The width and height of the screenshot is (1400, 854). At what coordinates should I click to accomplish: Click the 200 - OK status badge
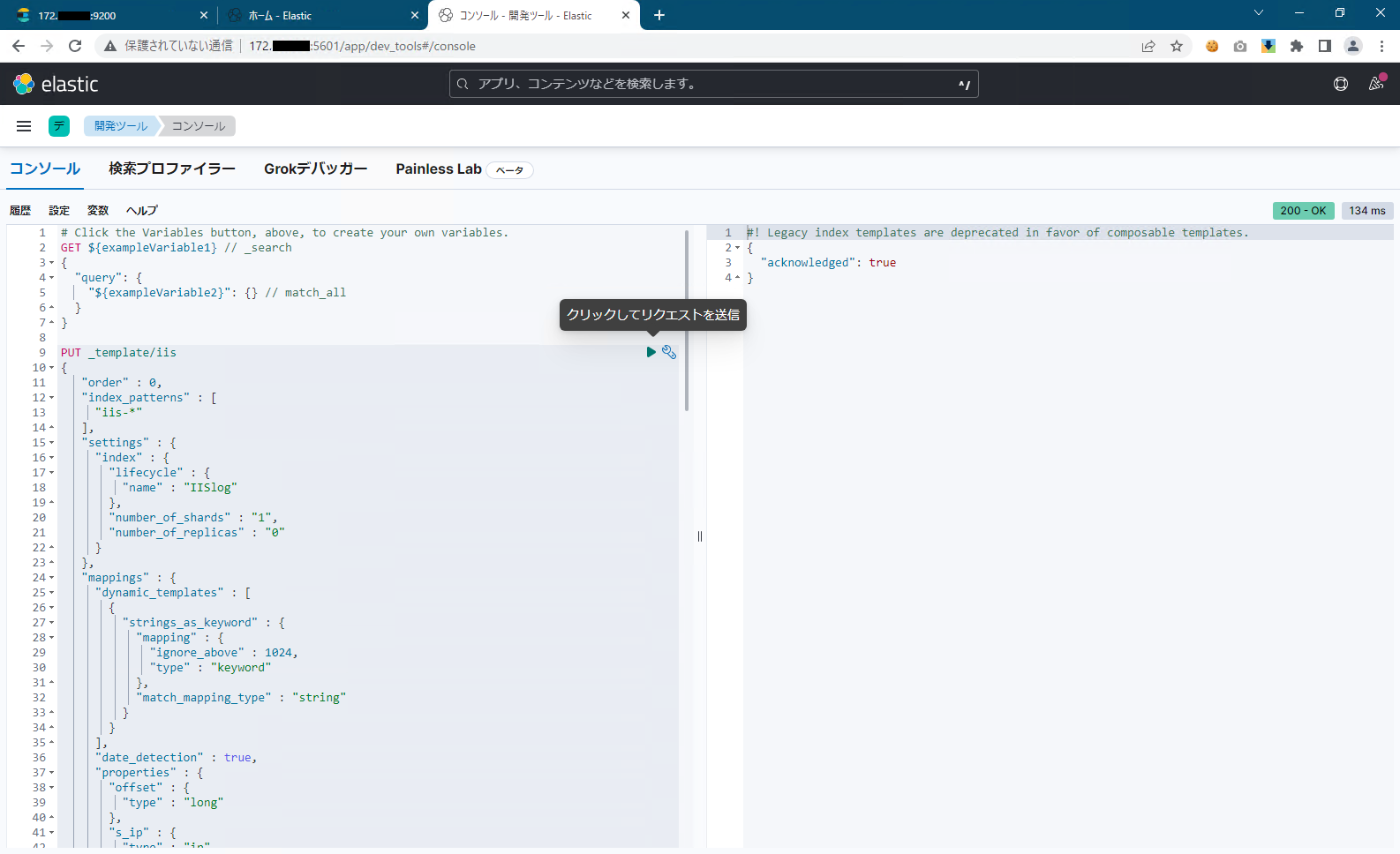click(x=1303, y=210)
